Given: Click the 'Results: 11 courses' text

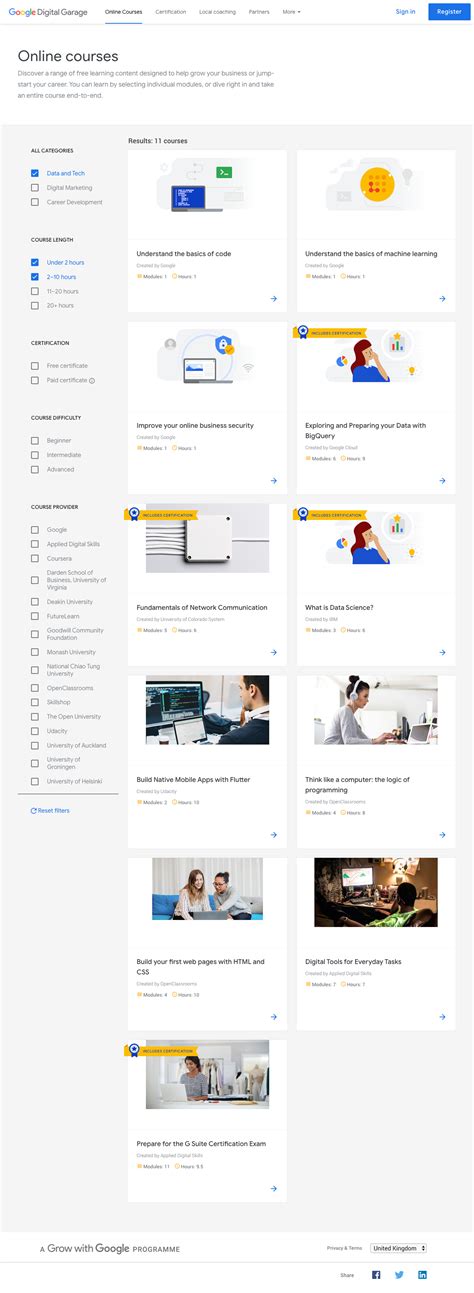Looking at the screenshot, I should [158, 141].
